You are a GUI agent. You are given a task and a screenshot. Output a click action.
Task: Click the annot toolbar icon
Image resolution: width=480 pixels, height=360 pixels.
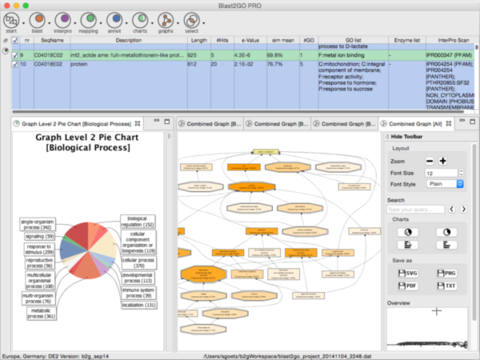(114, 20)
